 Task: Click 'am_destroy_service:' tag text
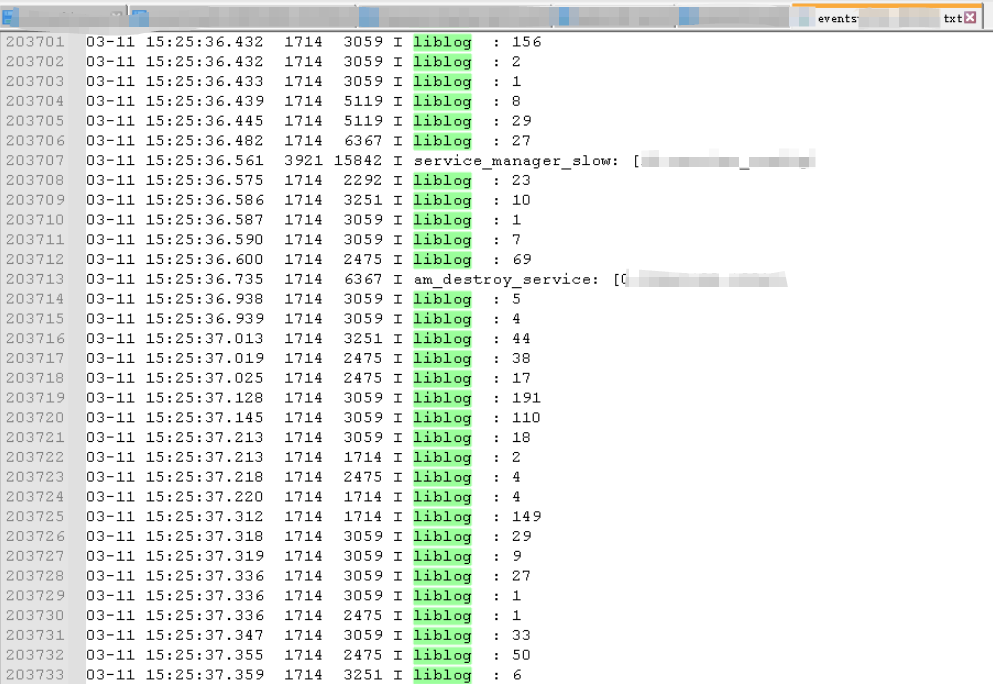point(506,279)
